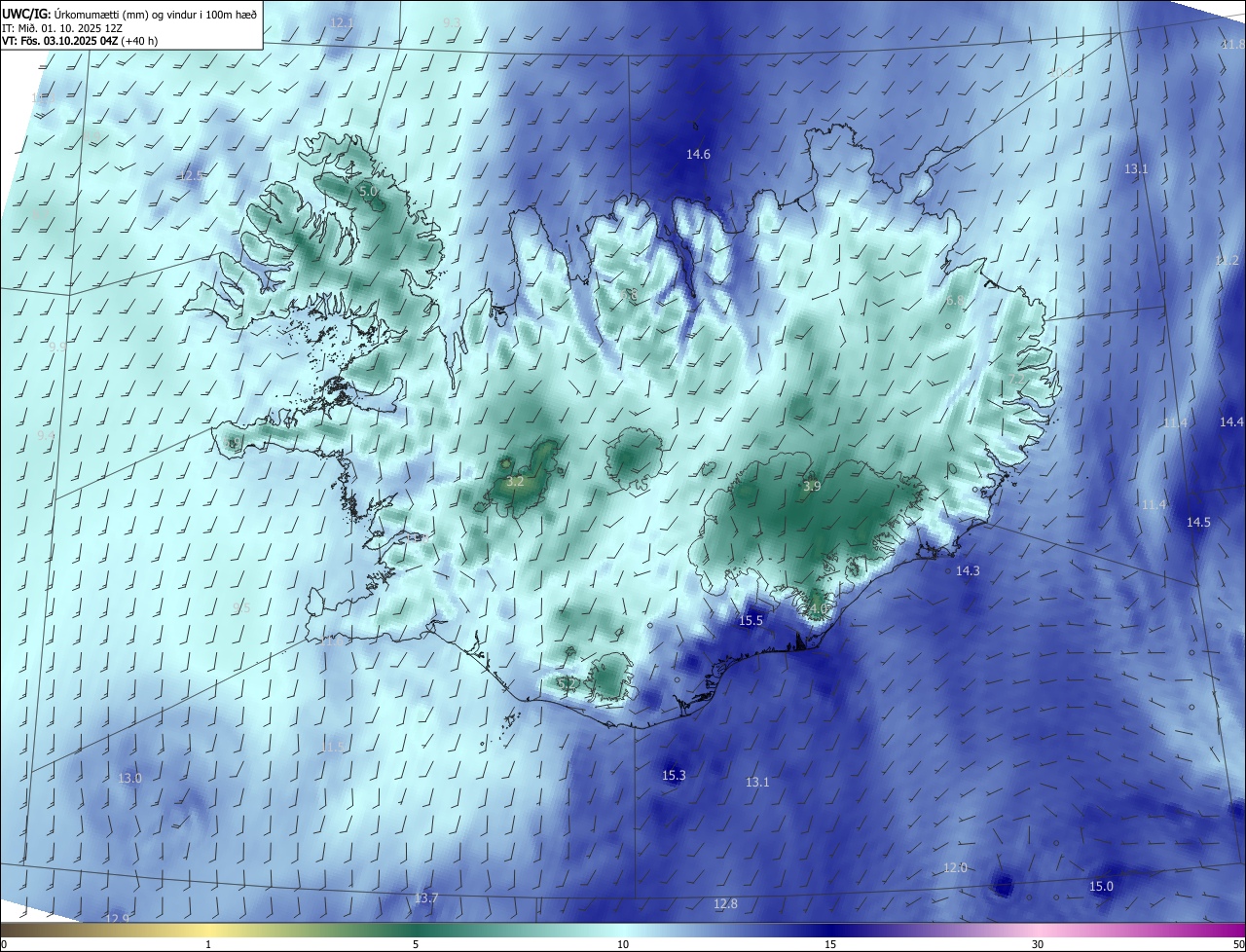Click the 15.3 value label
The height and width of the screenshot is (952, 1246).
(x=674, y=776)
